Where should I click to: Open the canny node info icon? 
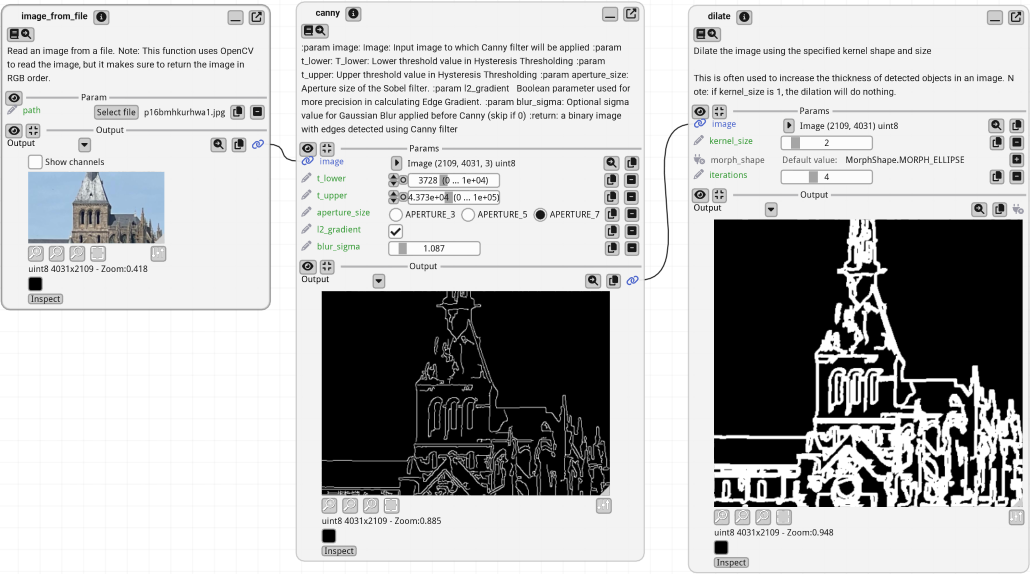(353, 14)
